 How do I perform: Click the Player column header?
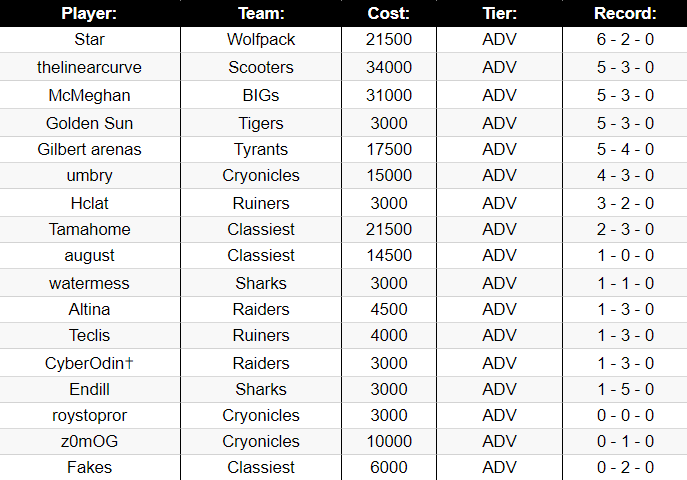(90, 13)
